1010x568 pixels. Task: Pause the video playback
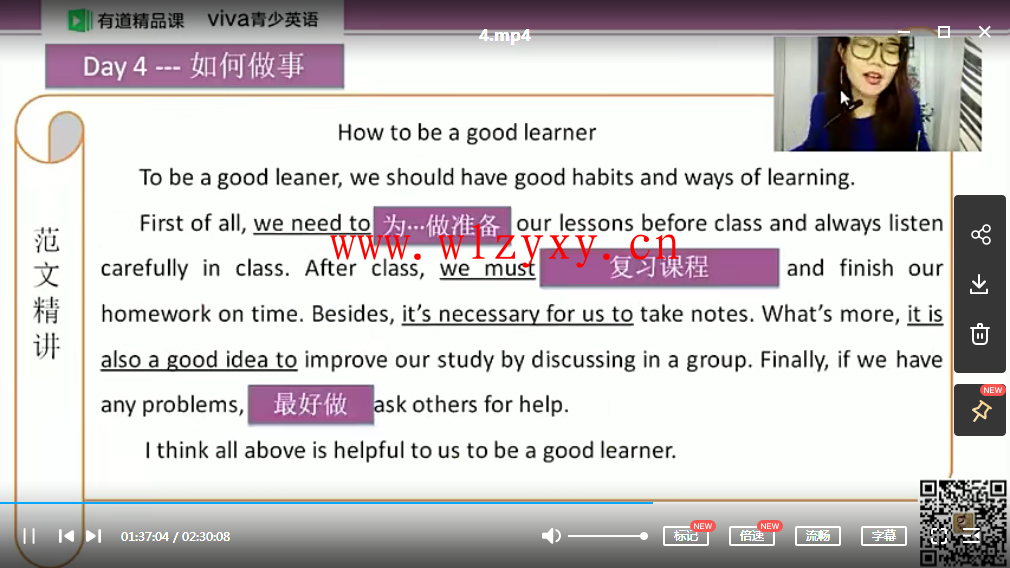(29, 536)
